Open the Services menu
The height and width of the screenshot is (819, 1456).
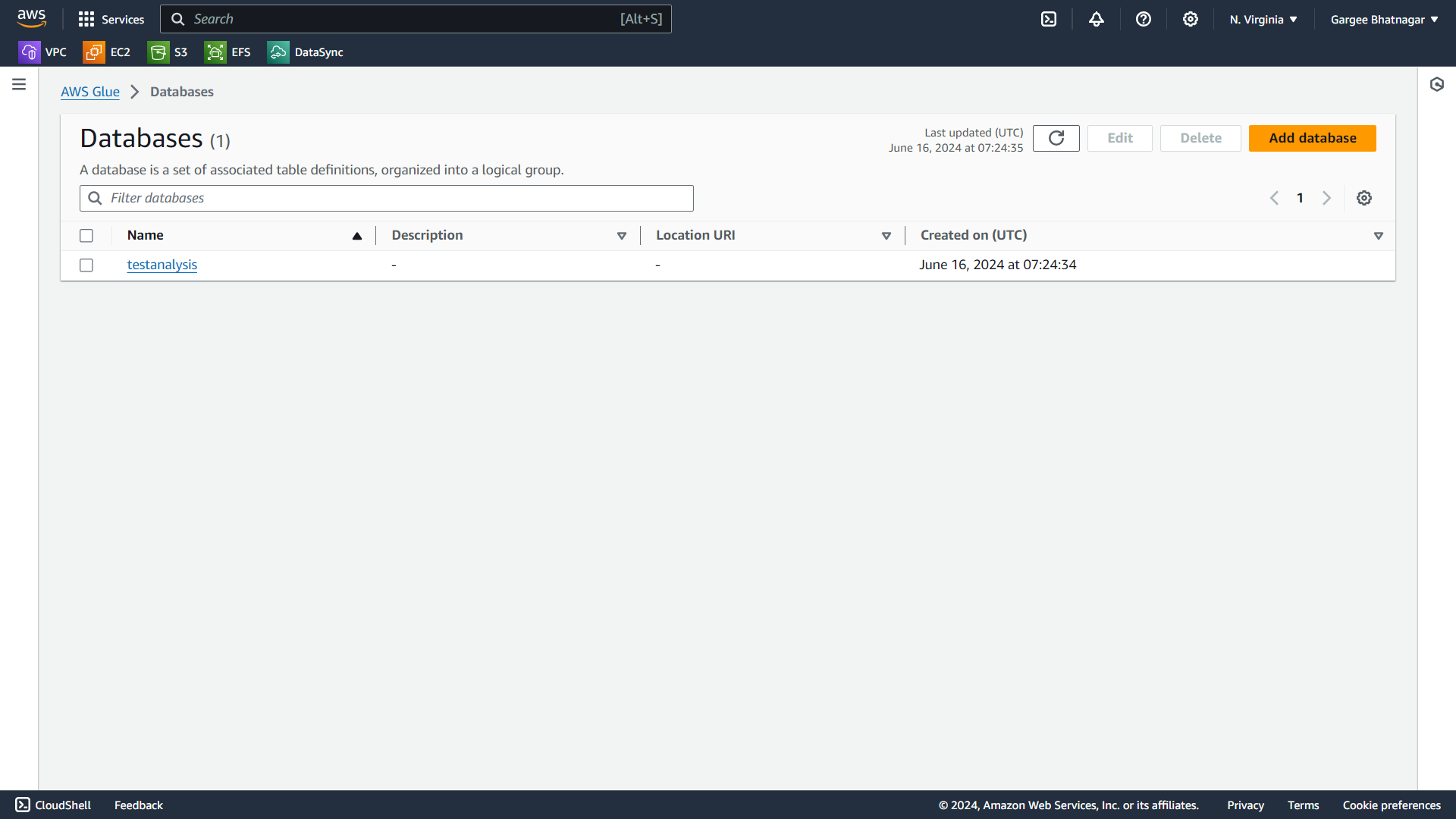pos(111,20)
